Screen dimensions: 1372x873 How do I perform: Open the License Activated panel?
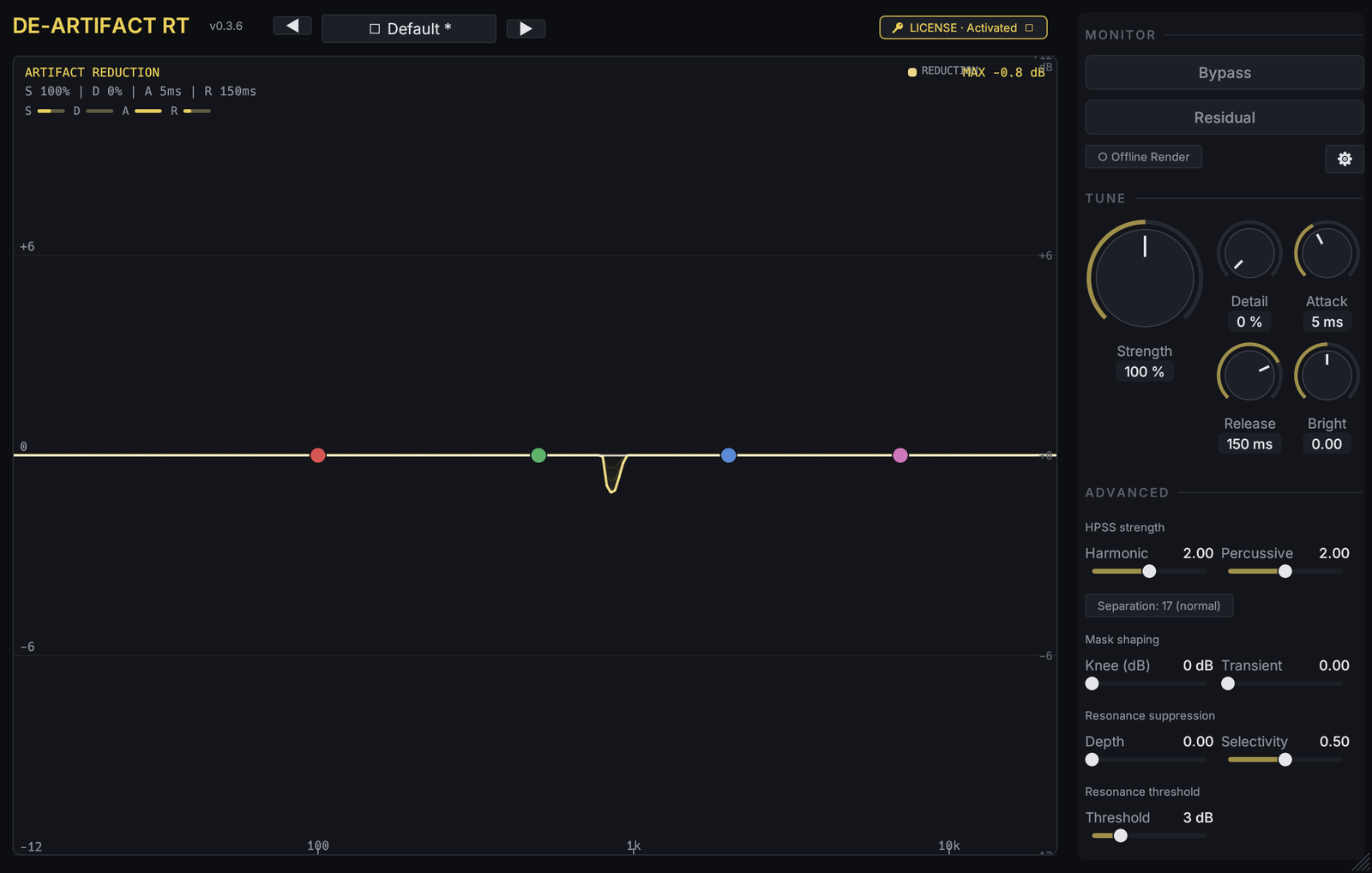pyautogui.click(x=963, y=27)
